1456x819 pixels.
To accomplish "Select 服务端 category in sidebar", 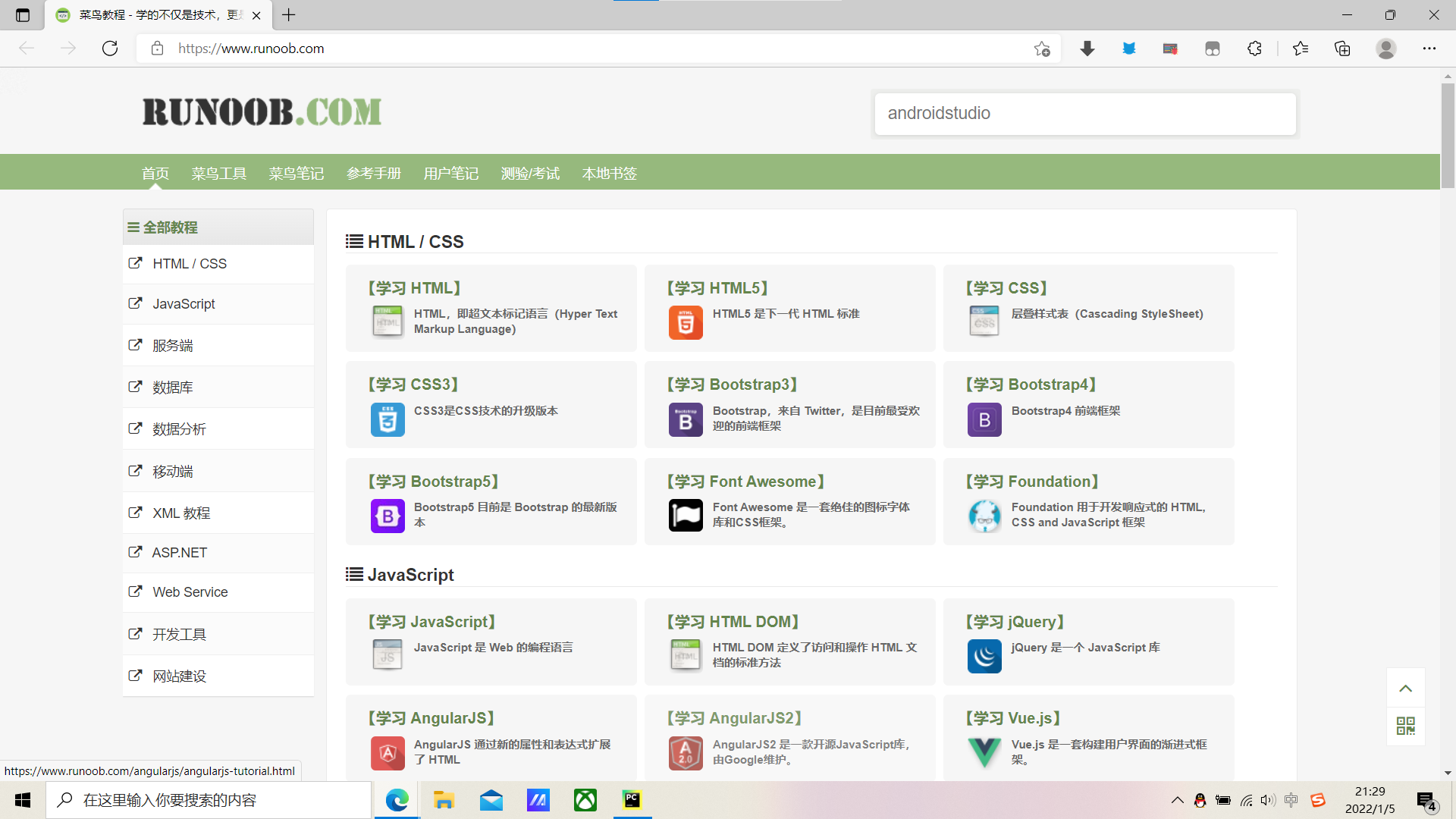I will point(218,346).
